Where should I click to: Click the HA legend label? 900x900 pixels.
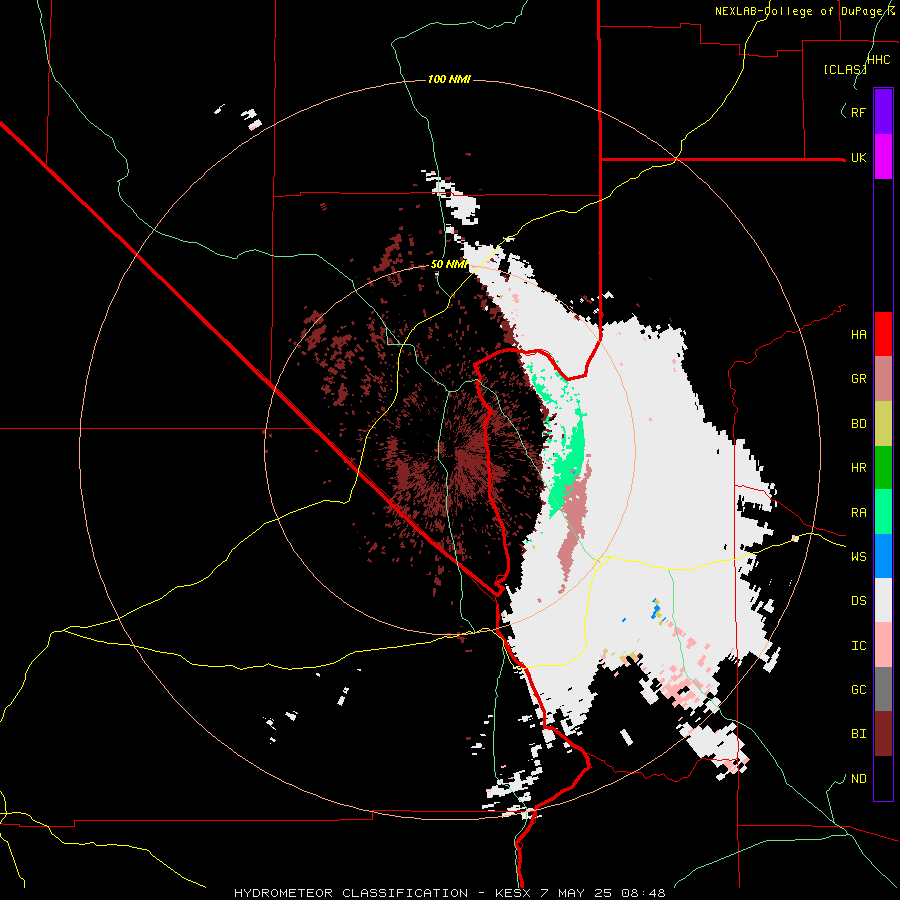pos(858,334)
